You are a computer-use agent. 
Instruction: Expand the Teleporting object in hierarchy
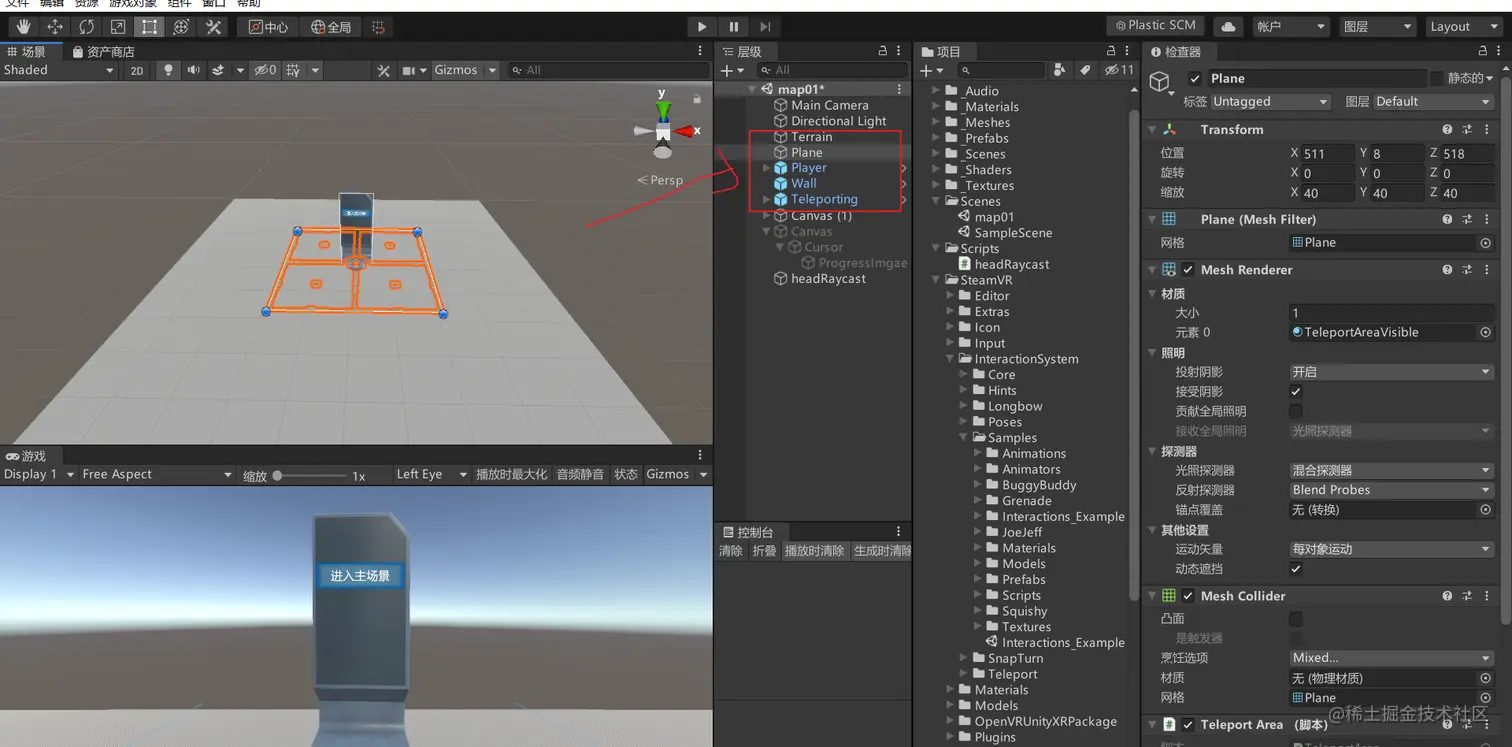click(767, 200)
